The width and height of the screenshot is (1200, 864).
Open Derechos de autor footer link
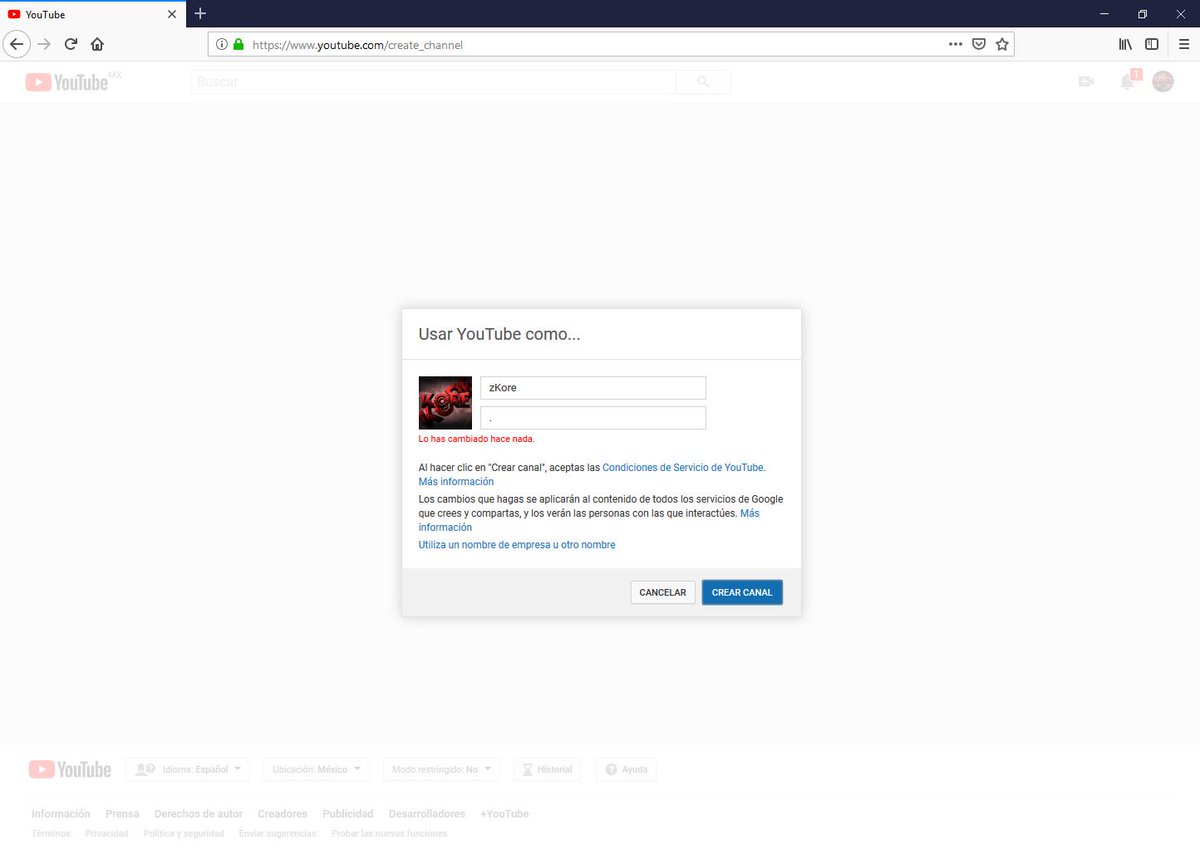point(198,814)
